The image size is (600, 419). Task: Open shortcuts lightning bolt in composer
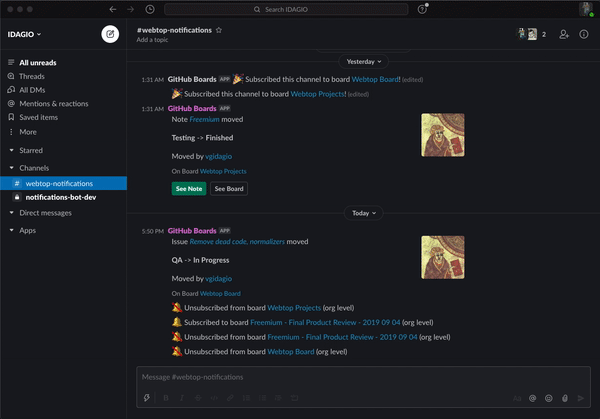coord(147,398)
